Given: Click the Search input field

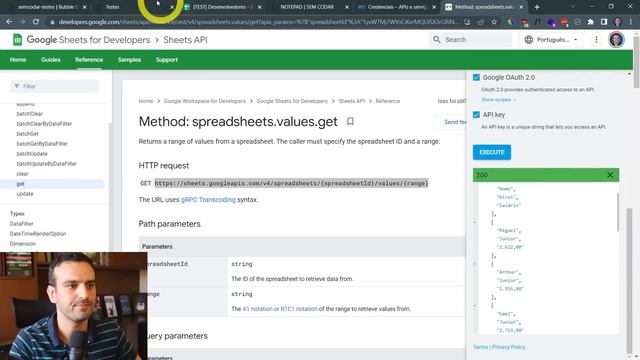Looking at the screenshot, I should (x=471, y=40).
